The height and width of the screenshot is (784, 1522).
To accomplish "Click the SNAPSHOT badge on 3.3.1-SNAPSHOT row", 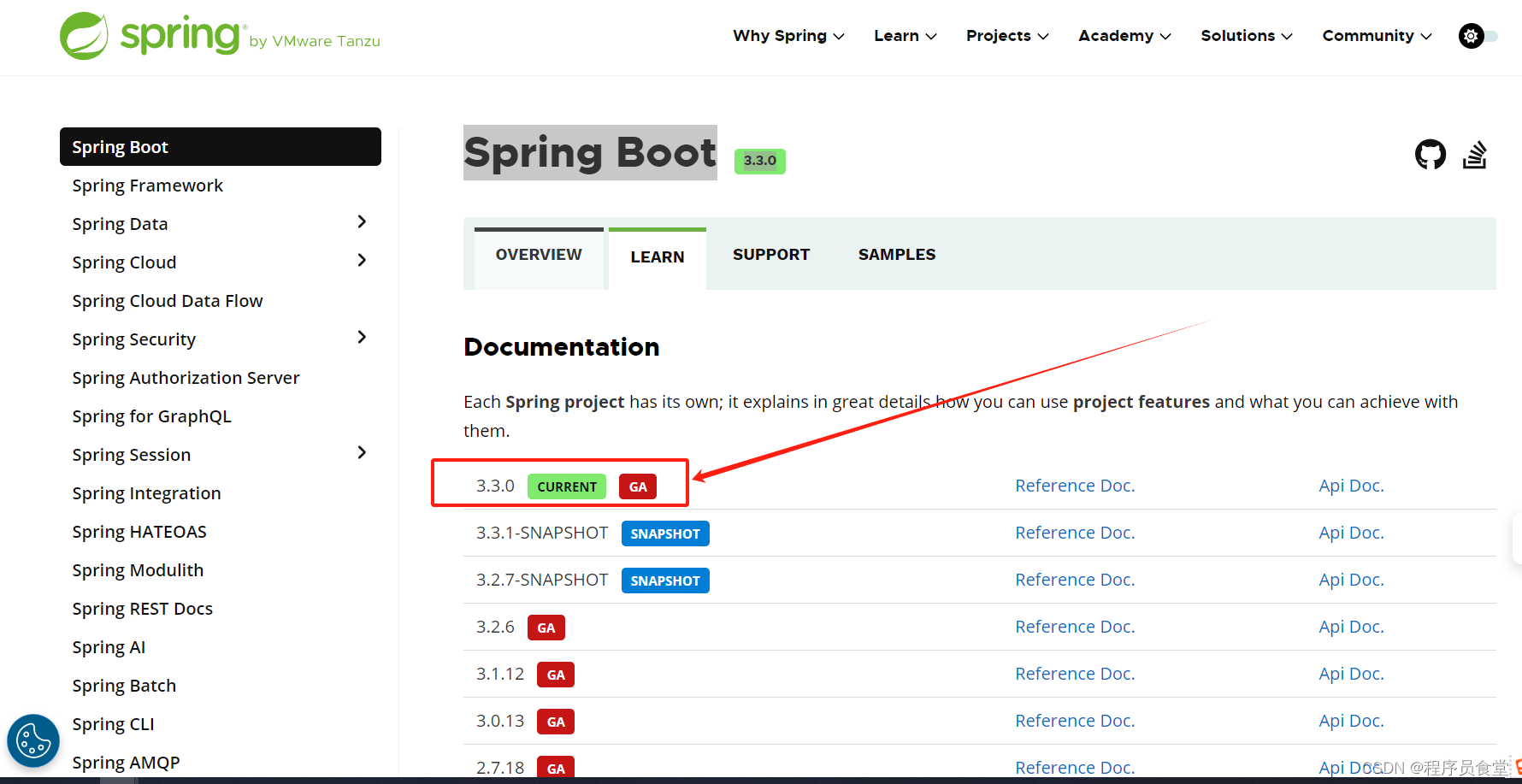I will click(x=665, y=533).
